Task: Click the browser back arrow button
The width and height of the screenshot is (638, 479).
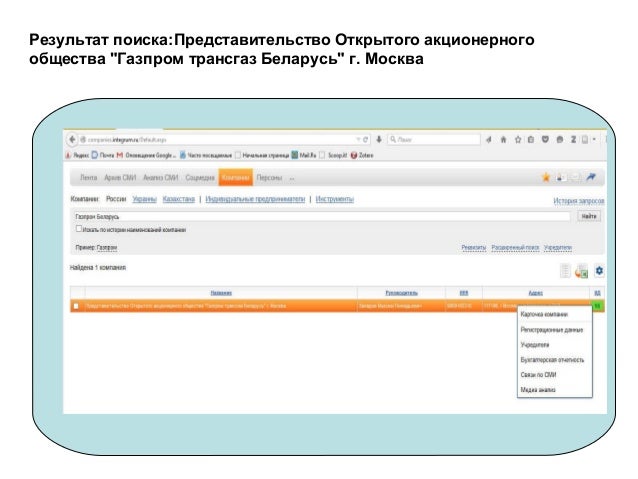Action: click(x=72, y=140)
